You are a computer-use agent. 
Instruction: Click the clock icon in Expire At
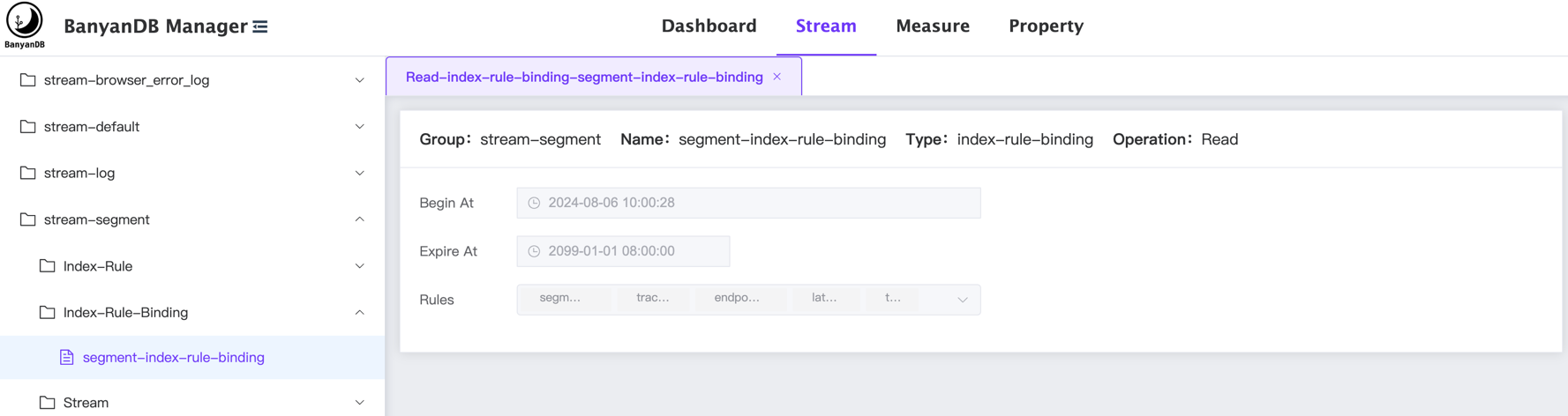coord(534,251)
